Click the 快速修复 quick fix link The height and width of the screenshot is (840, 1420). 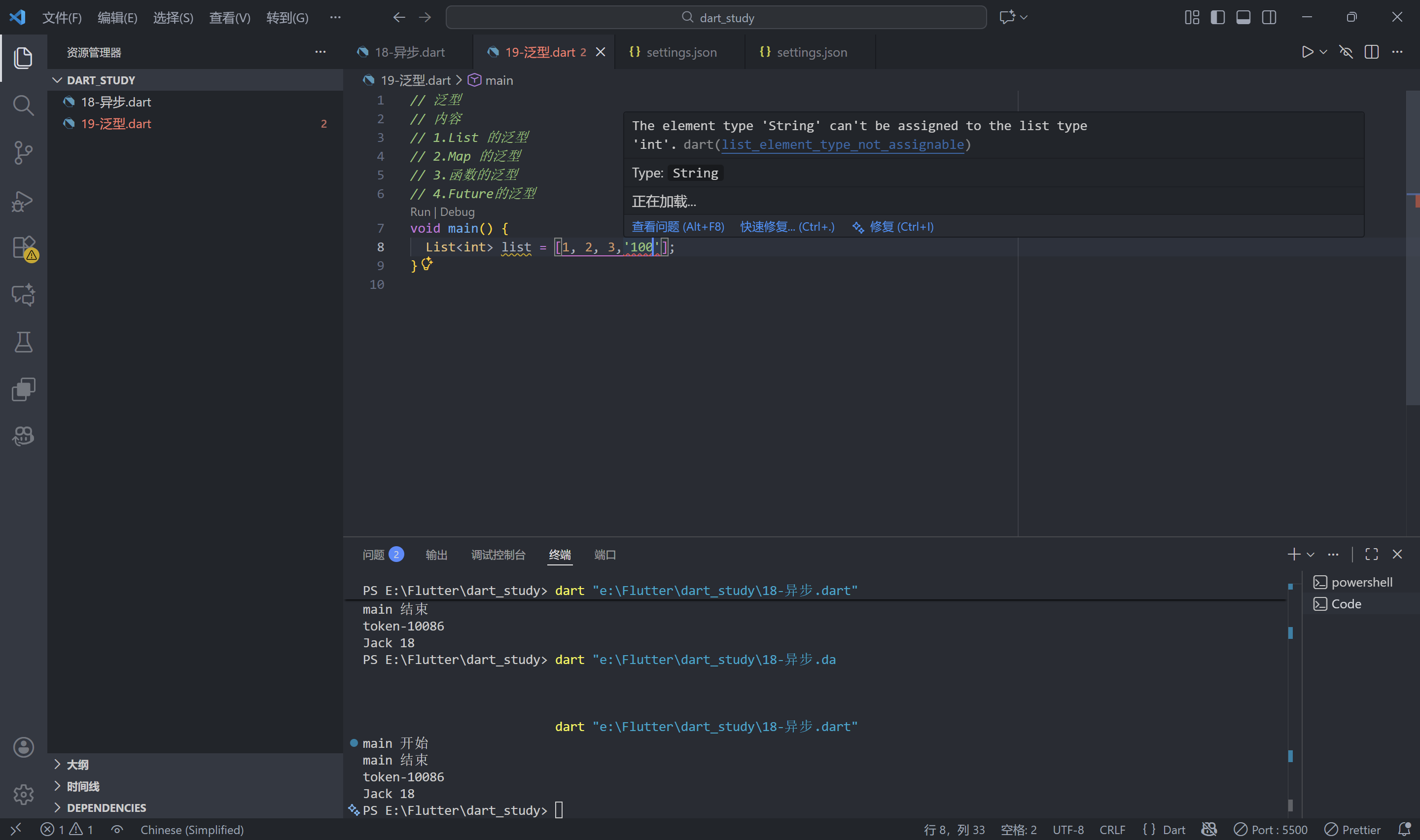coord(787,227)
